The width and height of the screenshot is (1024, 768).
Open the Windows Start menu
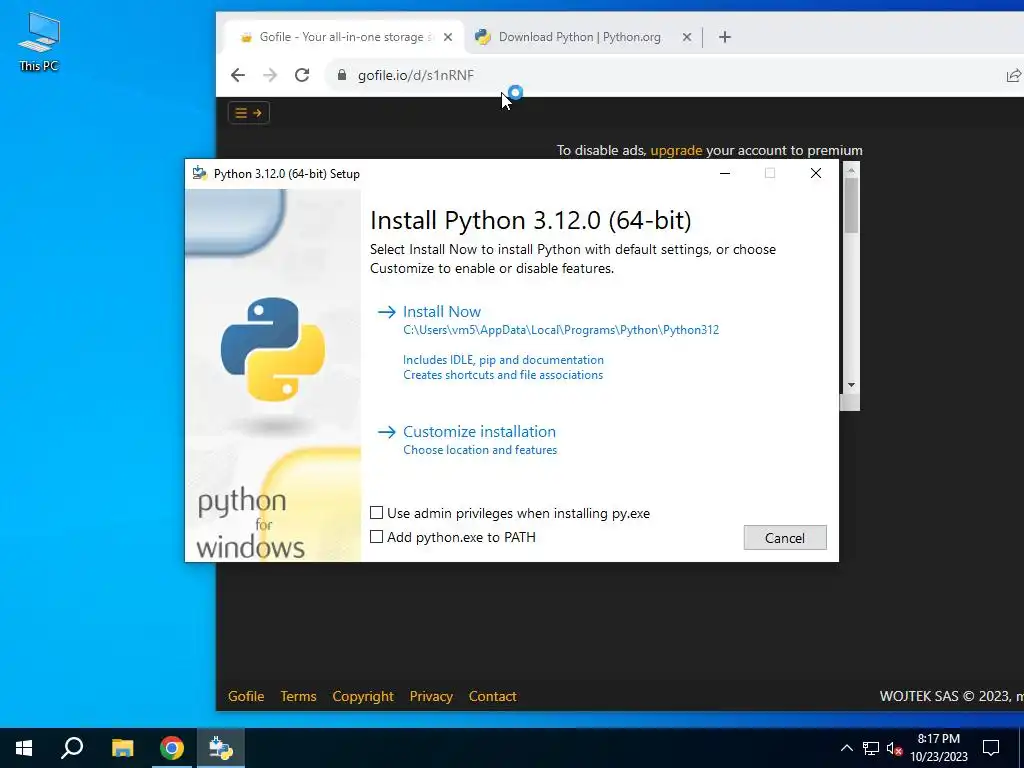pos(24,748)
